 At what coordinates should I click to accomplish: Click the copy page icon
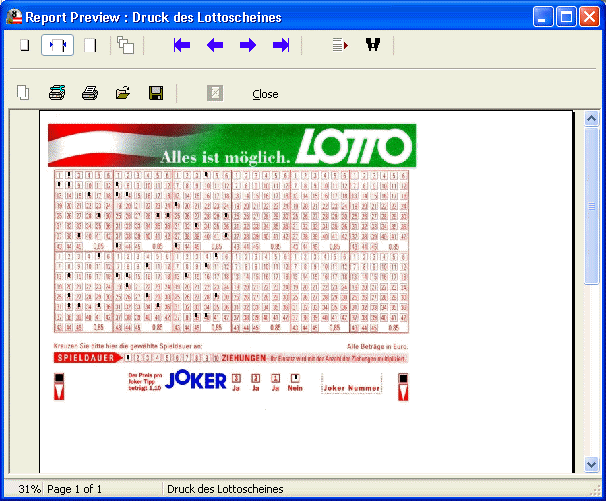(x=23, y=93)
